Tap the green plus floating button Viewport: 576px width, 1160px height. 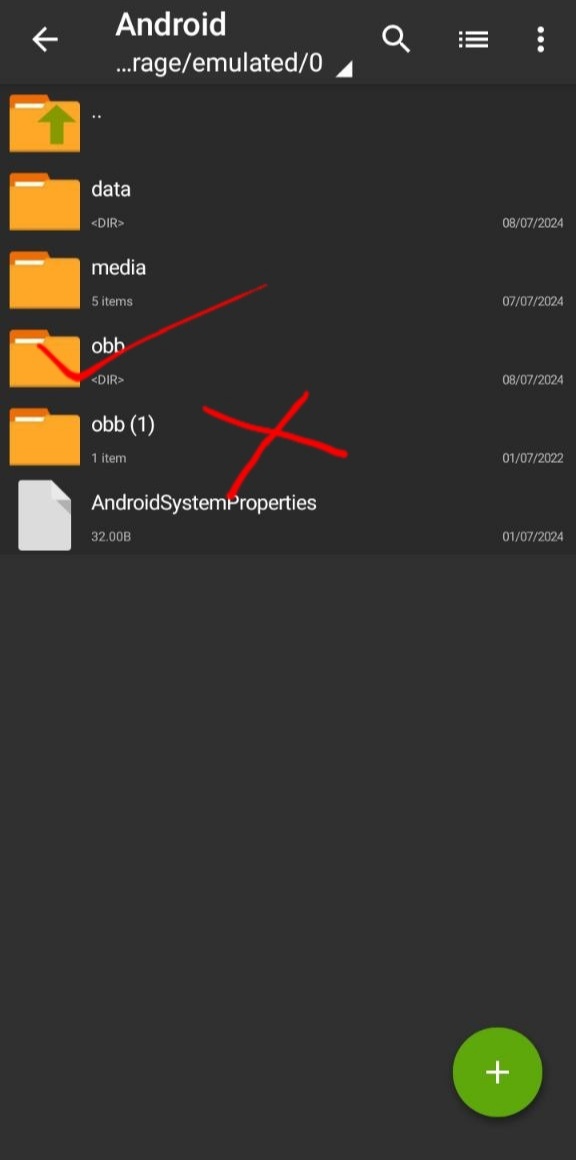coord(498,1072)
